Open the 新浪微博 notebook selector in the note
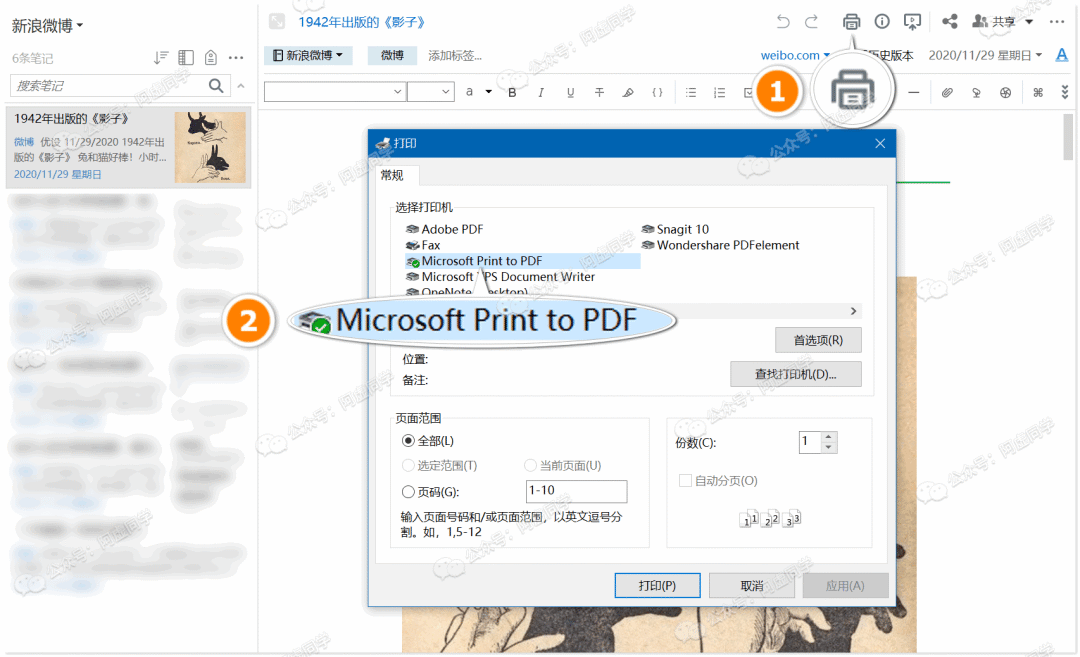1080x657 pixels. click(x=308, y=55)
